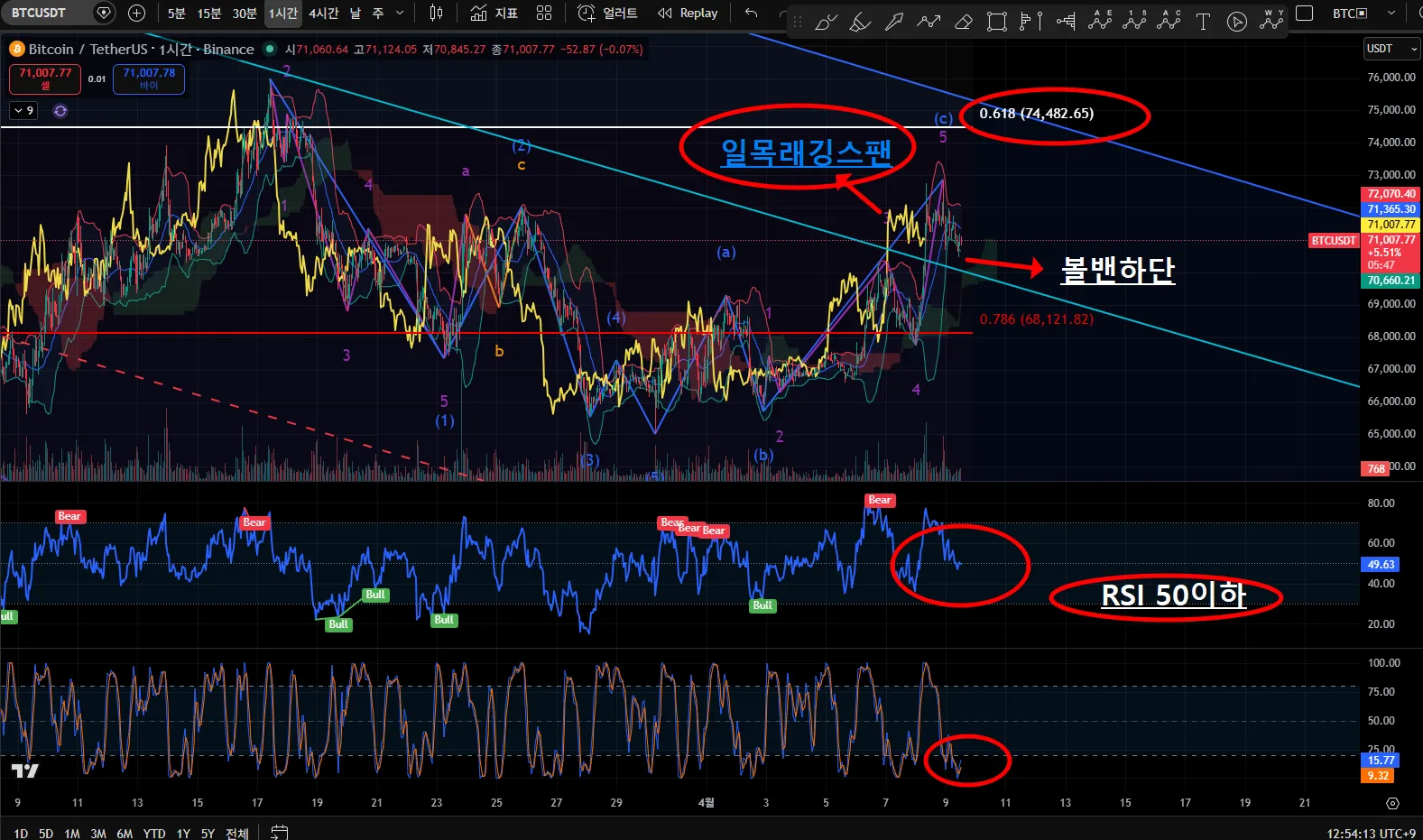Open the BTC layout name dropdown

pos(1391,13)
